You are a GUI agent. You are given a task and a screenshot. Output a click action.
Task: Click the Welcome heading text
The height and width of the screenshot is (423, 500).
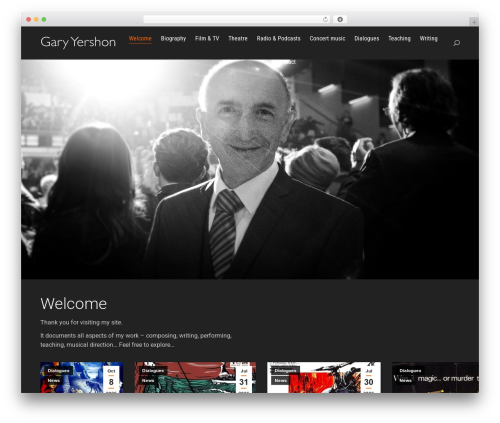coord(74,304)
